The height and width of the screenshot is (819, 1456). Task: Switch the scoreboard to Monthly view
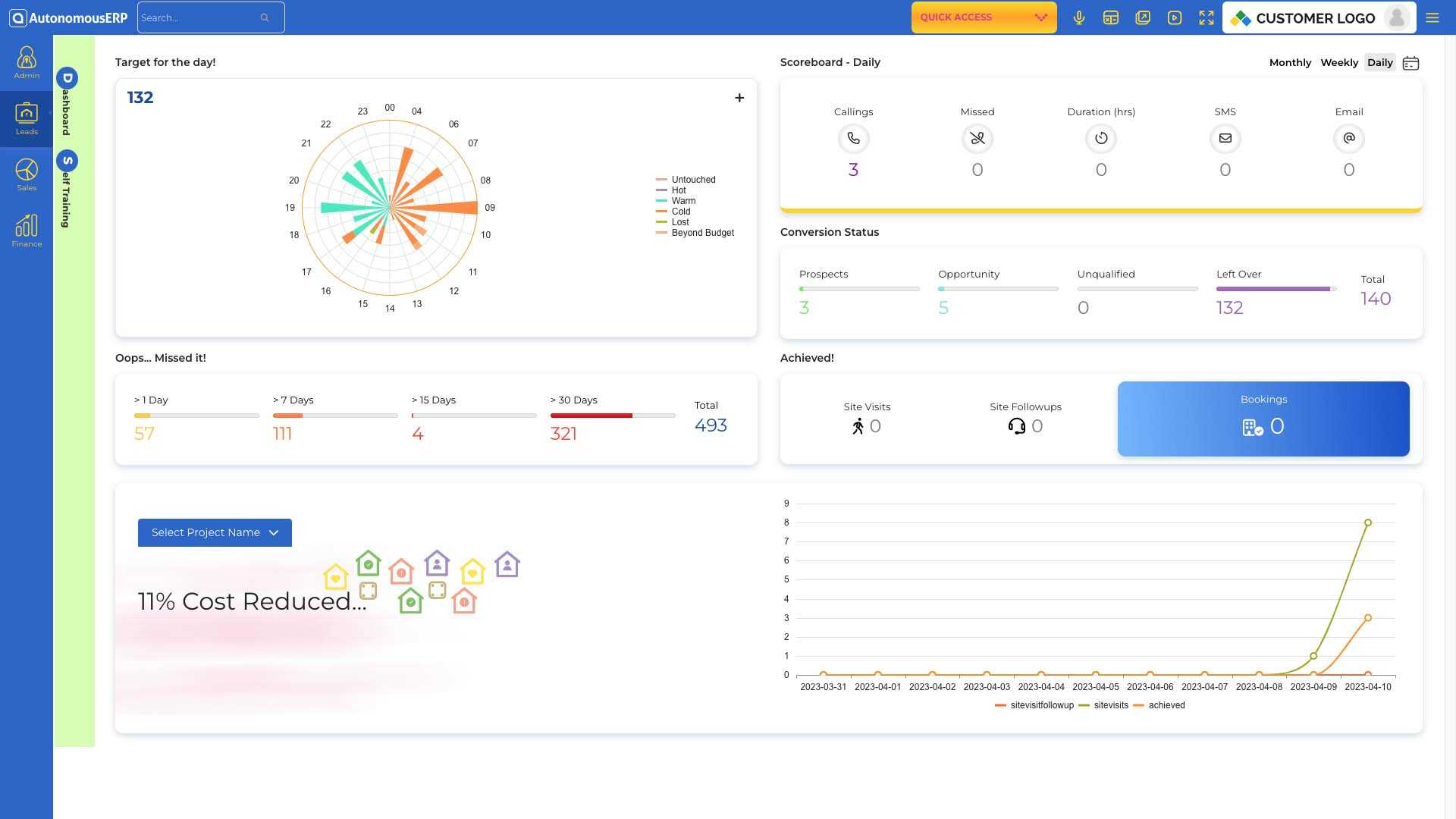click(1290, 62)
